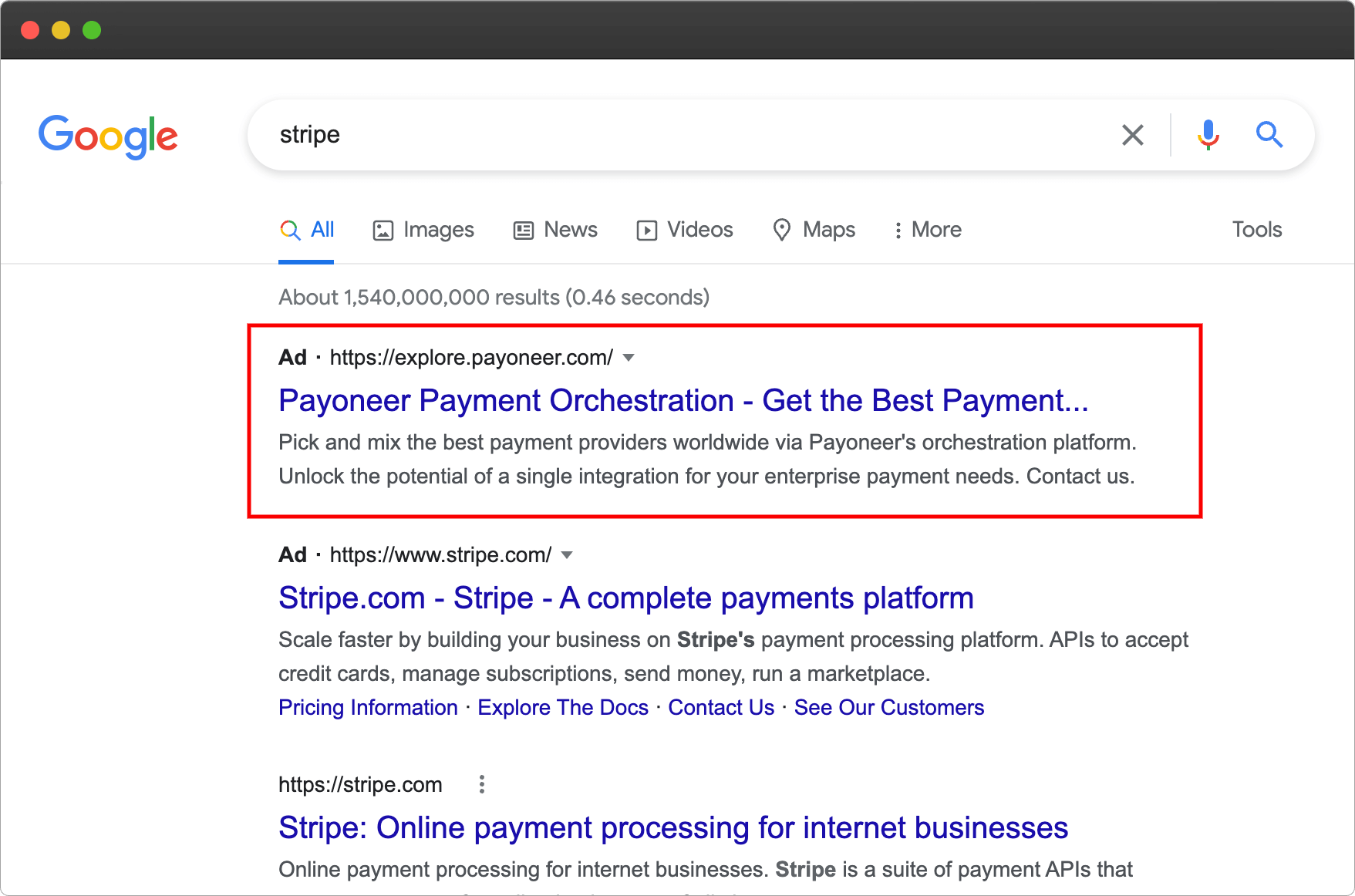The height and width of the screenshot is (896, 1355).
Task: Switch to the News tab
Action: pyautogui.click(x=555, y=230)
